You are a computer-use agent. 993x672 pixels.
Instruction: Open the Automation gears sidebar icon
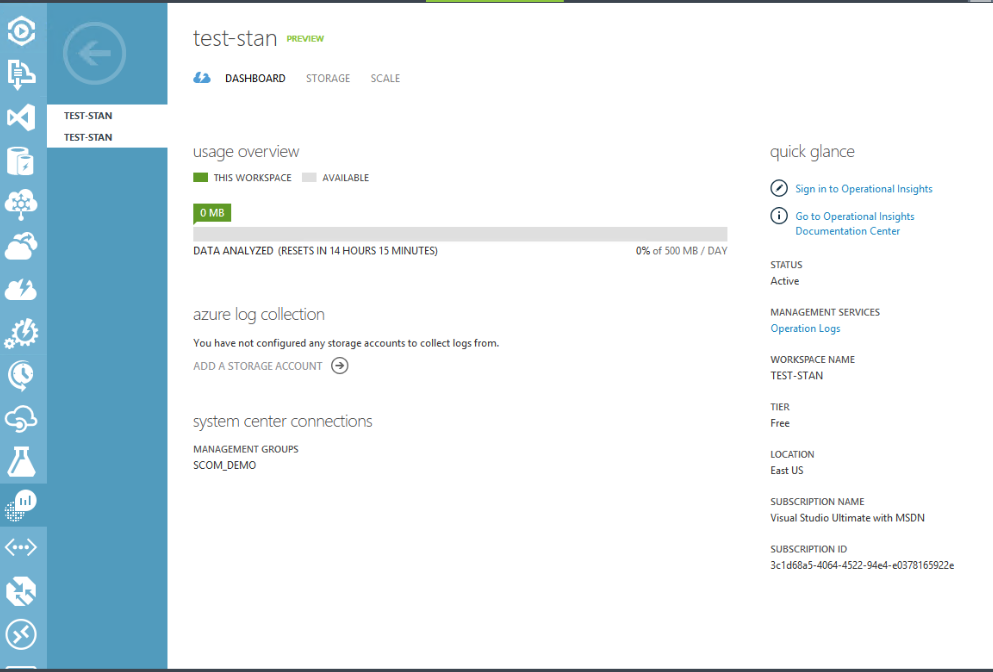(21, 332)
